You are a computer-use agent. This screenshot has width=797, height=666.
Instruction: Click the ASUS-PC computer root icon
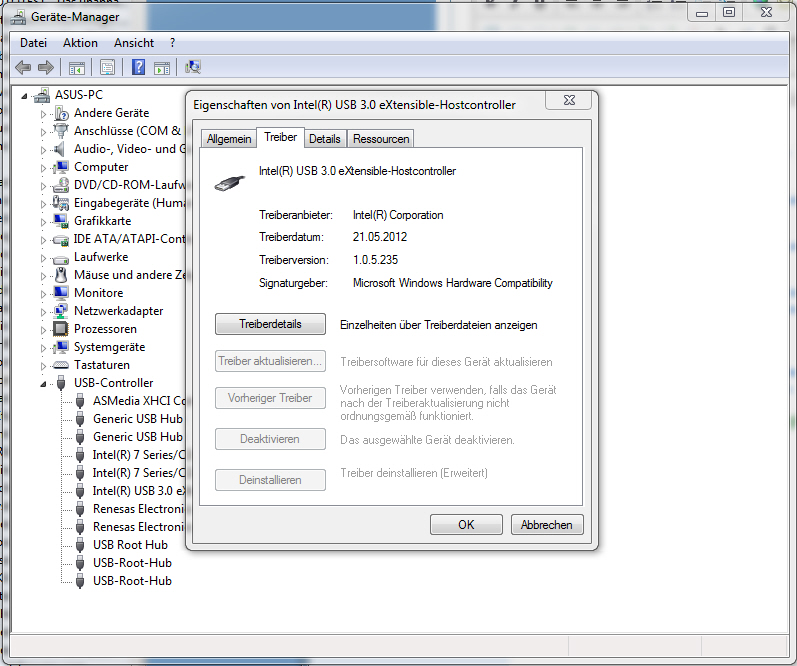[43, 95]
